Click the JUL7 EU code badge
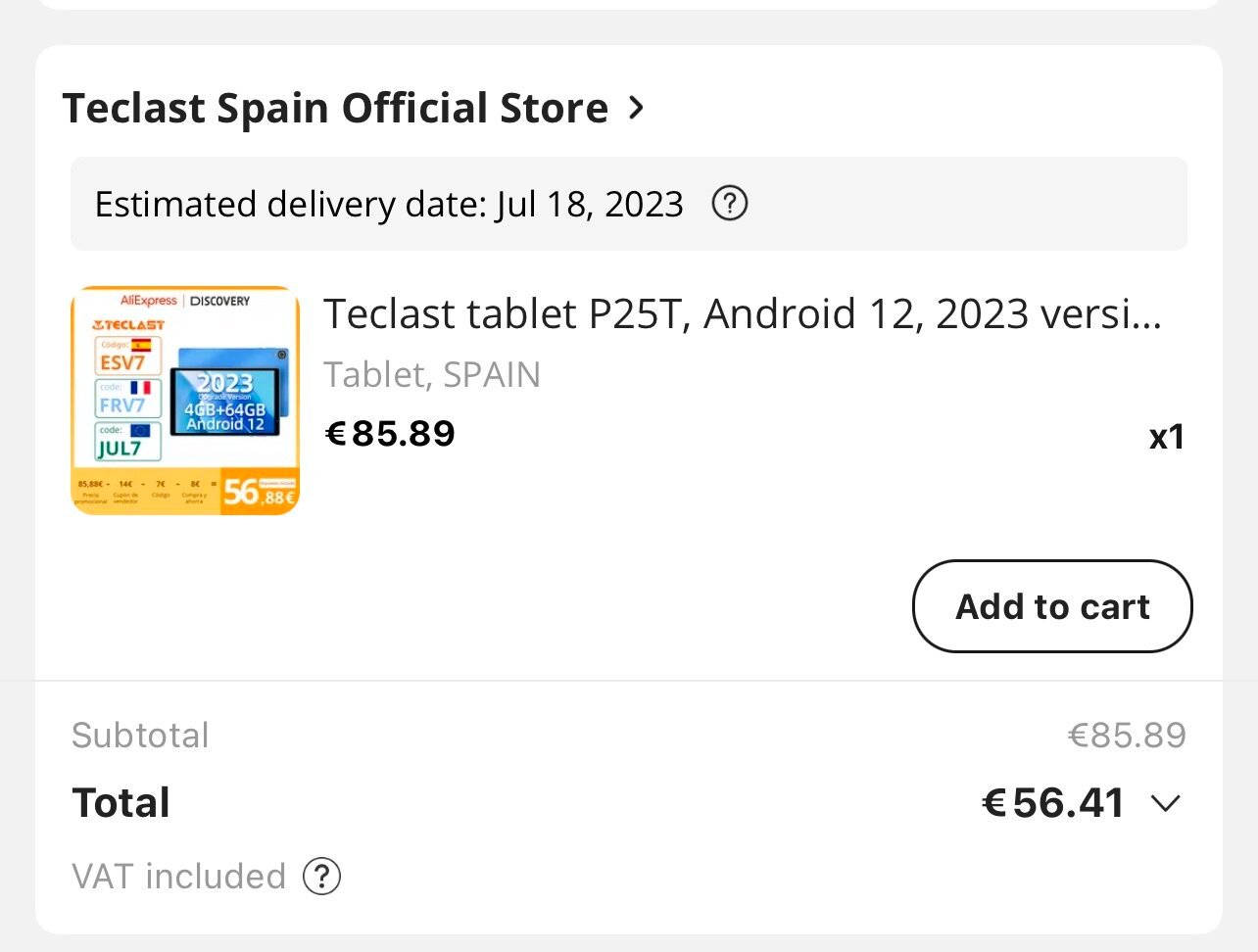 tap(127, 442)
